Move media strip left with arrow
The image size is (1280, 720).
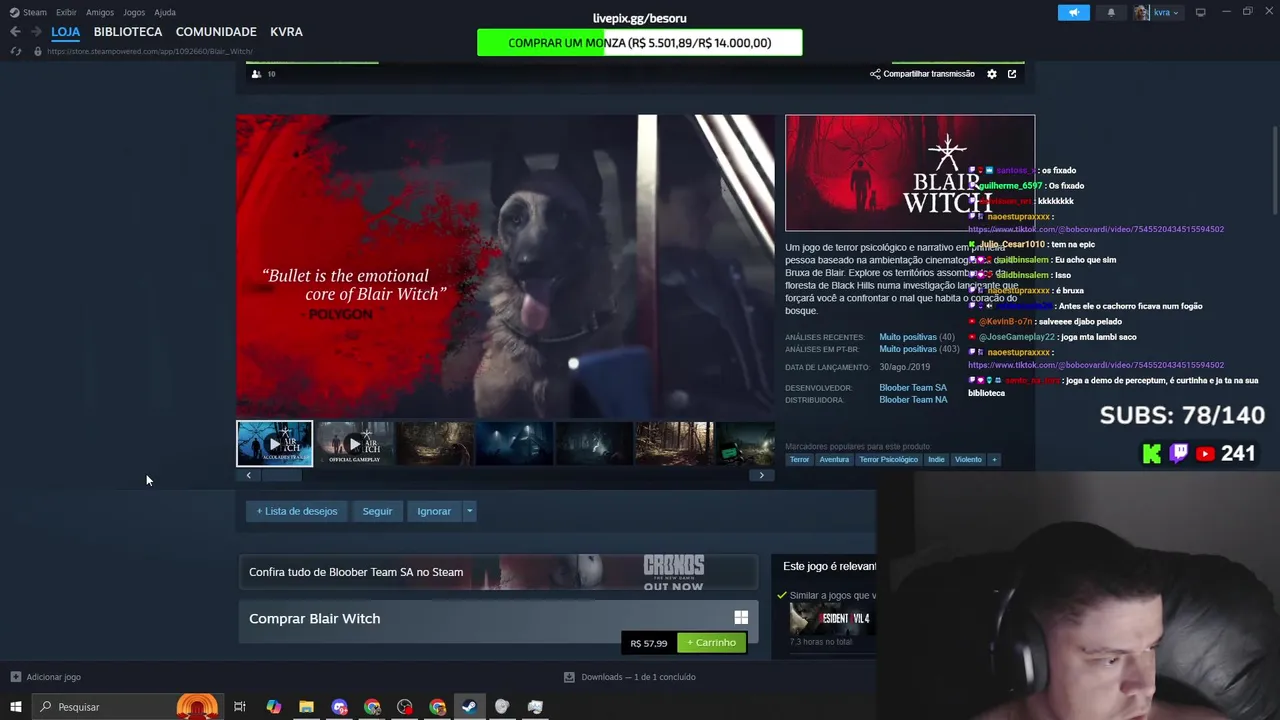[x=249, y=476]
